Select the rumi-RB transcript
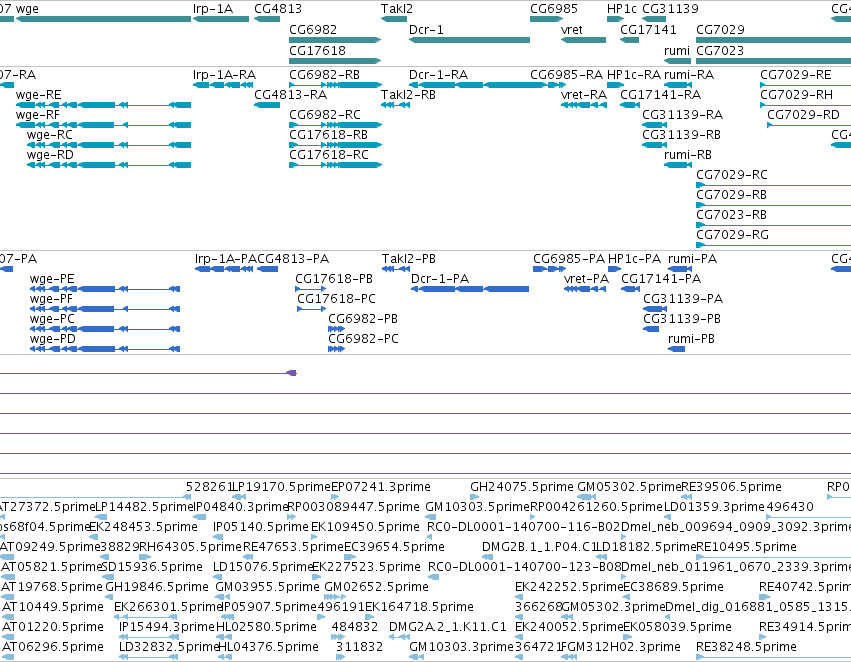 [x=678, y=165]
